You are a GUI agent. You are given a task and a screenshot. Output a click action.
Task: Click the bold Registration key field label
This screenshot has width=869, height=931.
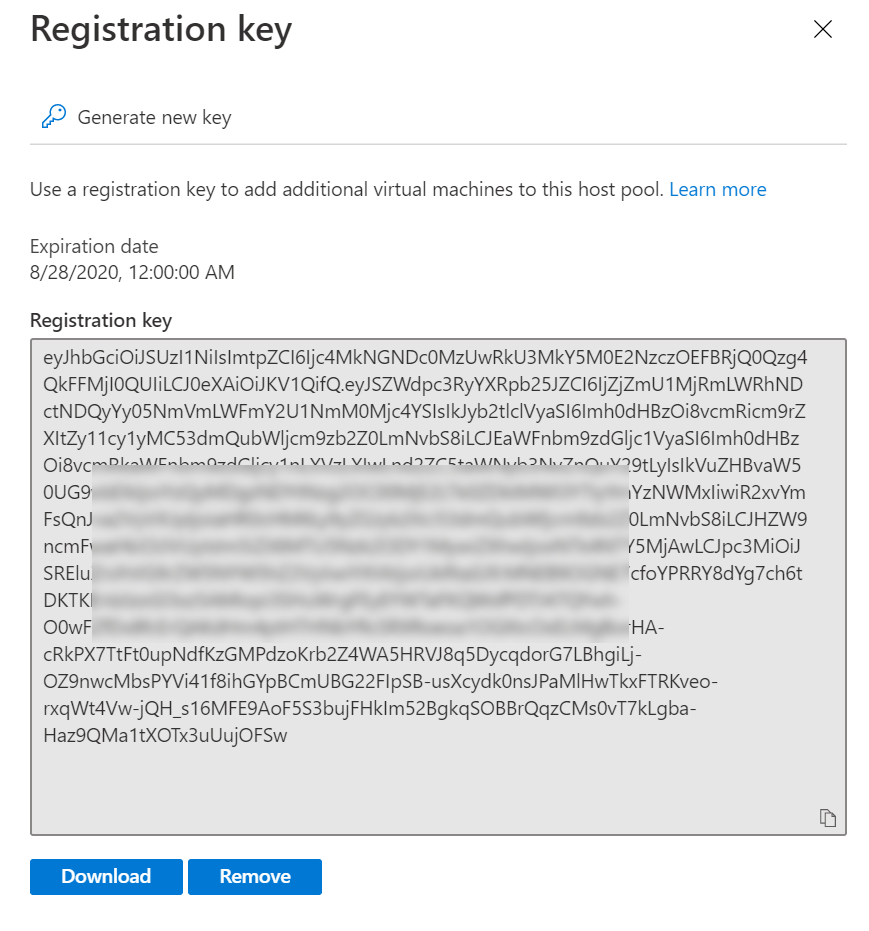[101, 321]
